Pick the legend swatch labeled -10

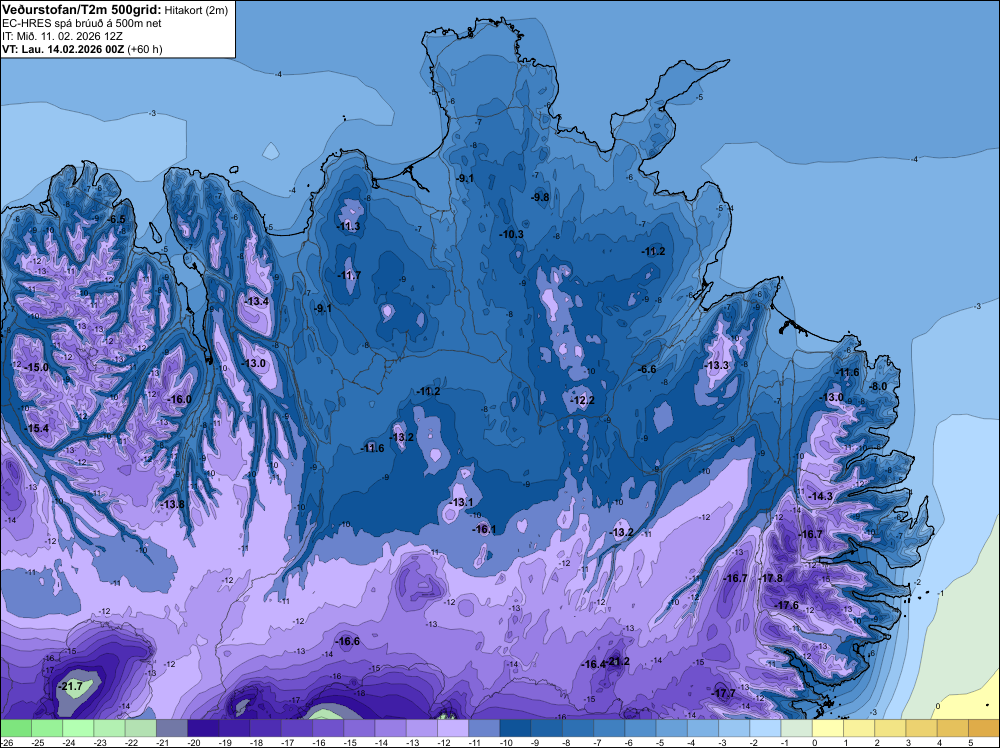pyautogui.click(x=515, y=728)
